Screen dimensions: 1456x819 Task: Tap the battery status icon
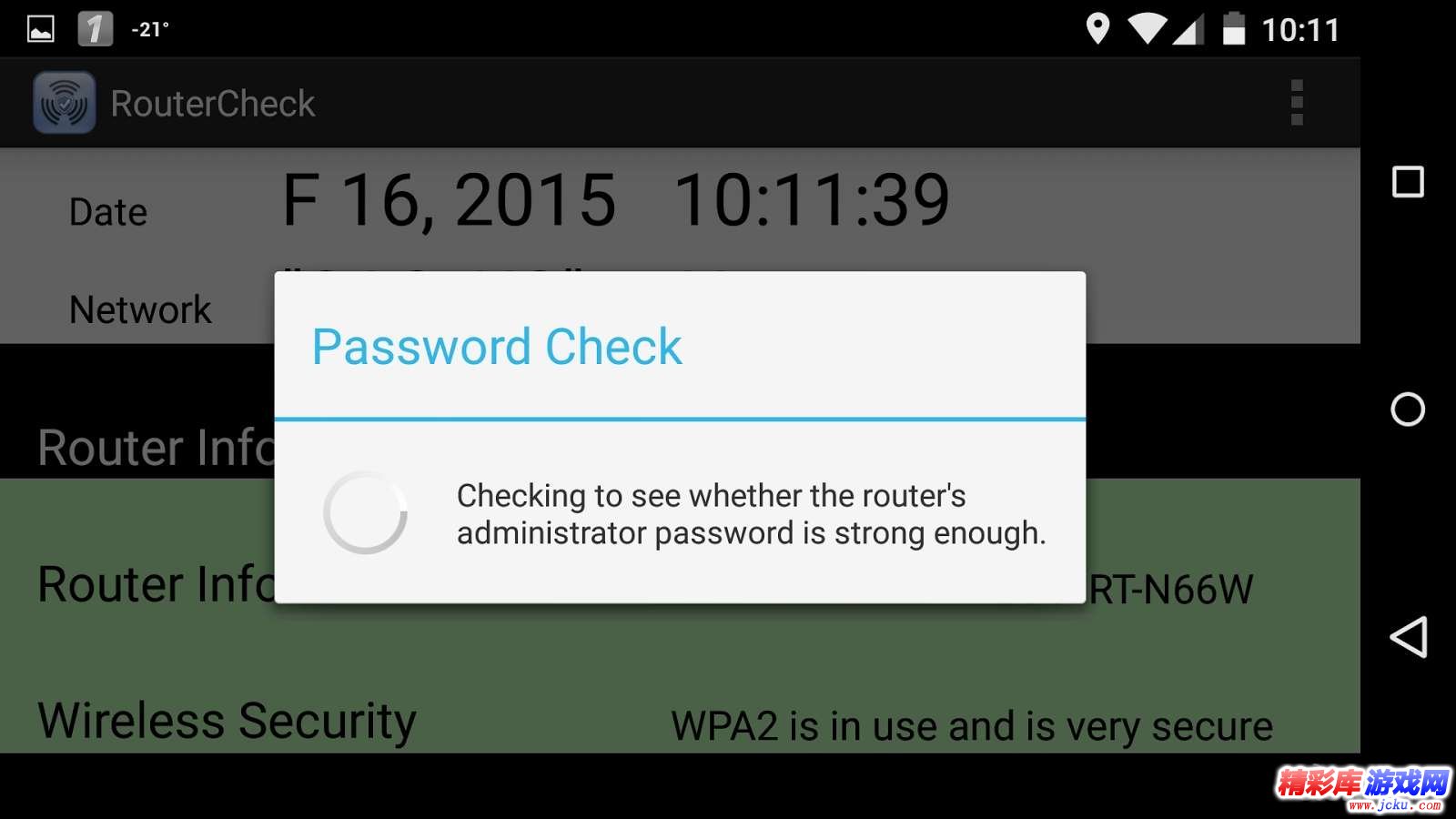click(1234, 29)
